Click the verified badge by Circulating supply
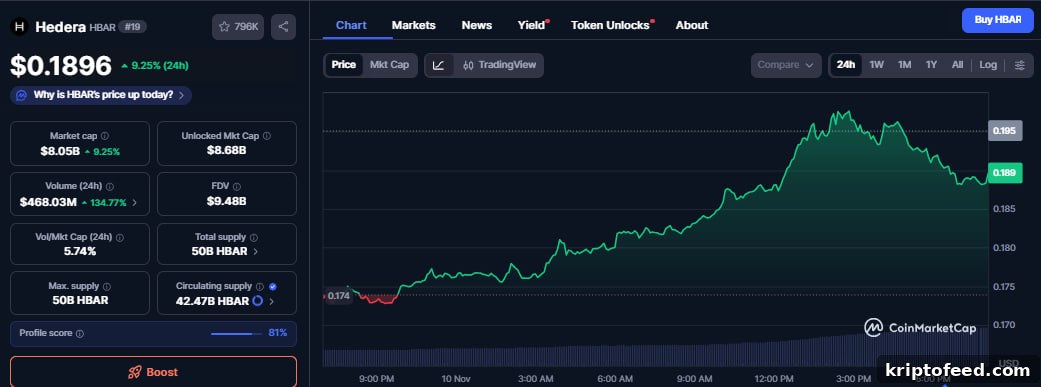 click(x=273, y=286)
